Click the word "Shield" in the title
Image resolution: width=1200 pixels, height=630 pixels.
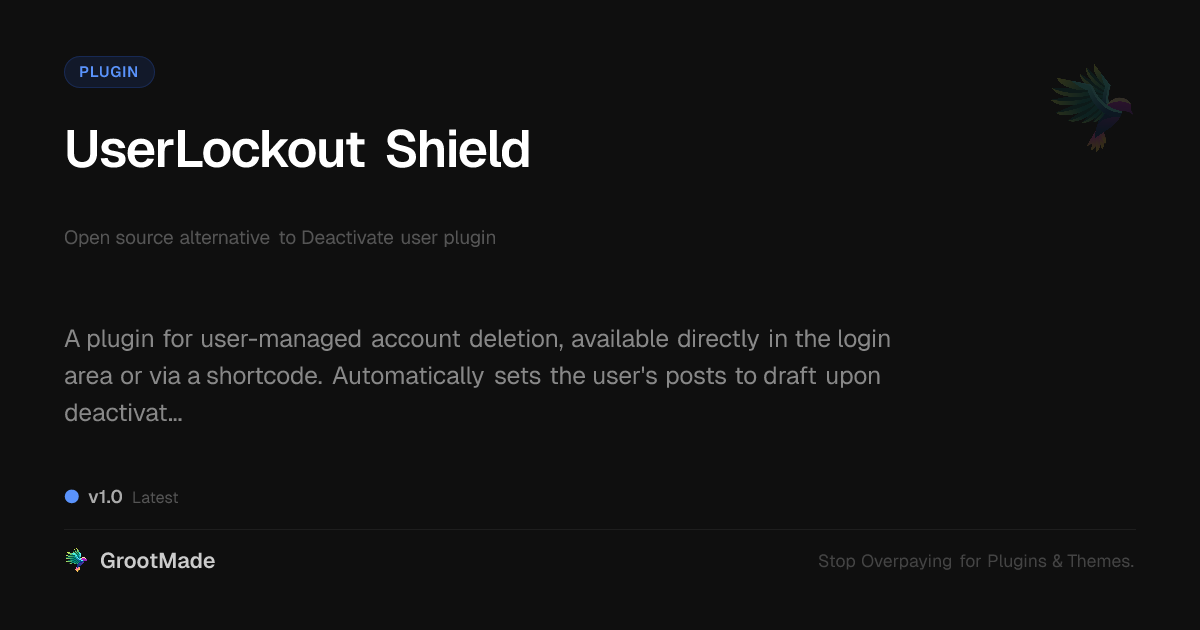point(458,150)
